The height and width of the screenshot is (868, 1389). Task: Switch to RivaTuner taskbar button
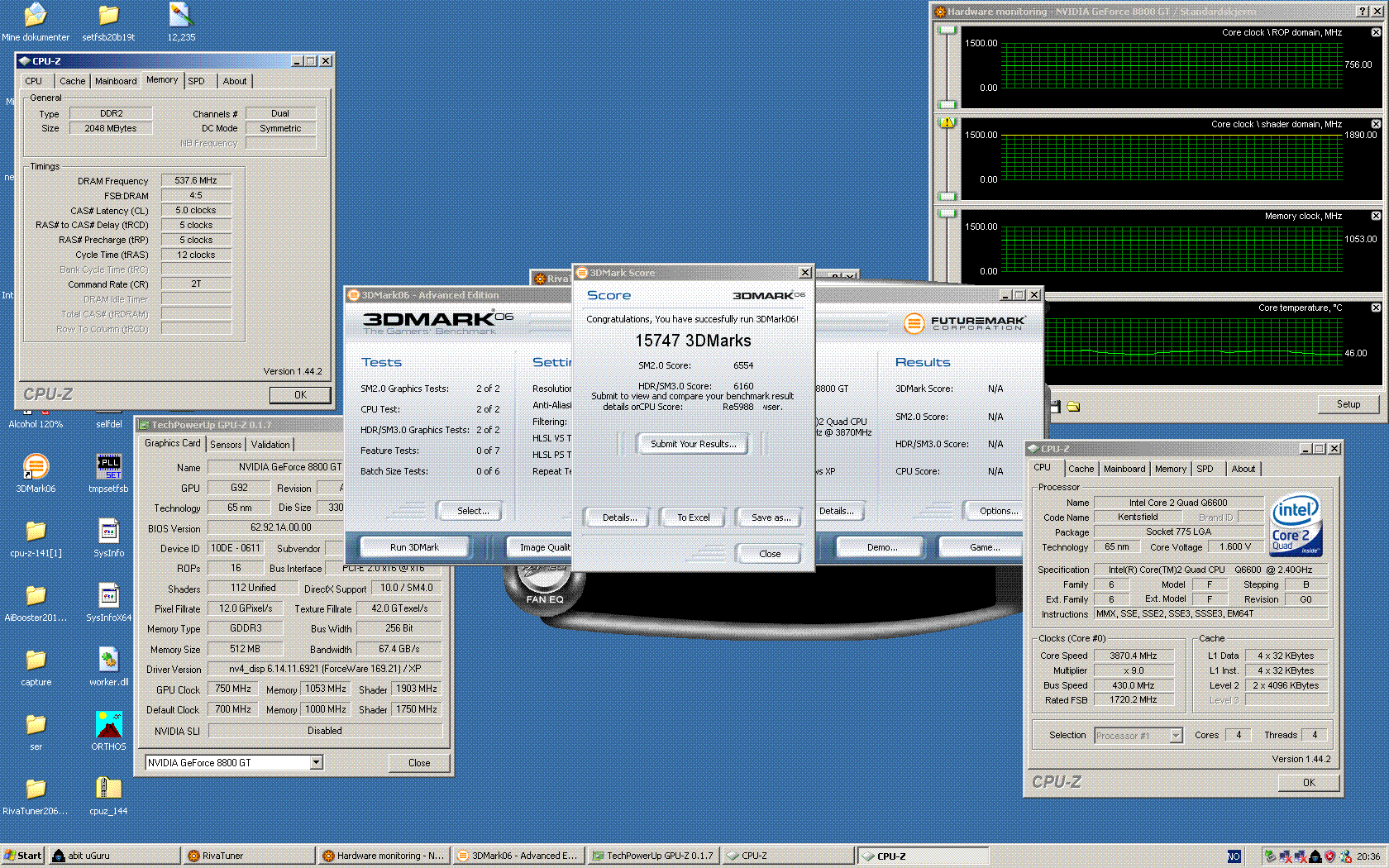[249, 856]
